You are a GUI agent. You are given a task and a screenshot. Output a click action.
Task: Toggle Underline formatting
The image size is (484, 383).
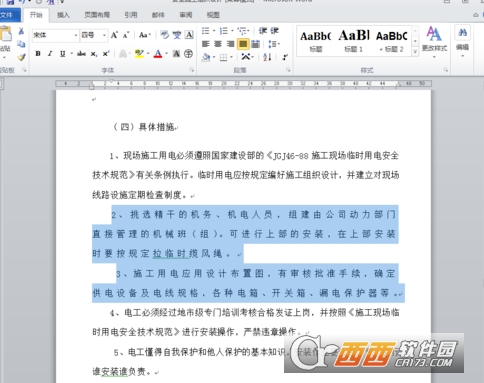coord(62,53)
